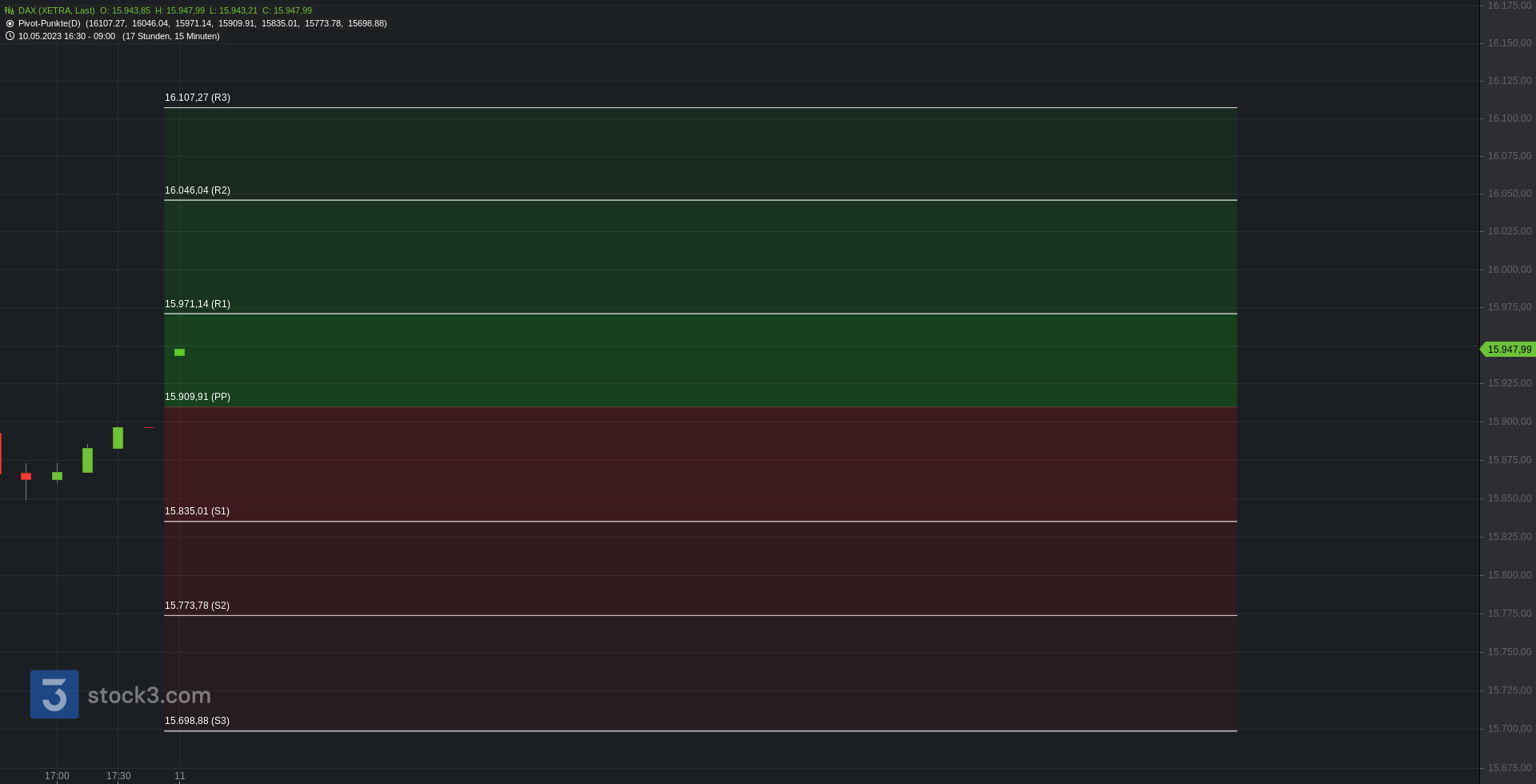Click the clock icon beside the date range
The image size is (1536, 784).
10,36
